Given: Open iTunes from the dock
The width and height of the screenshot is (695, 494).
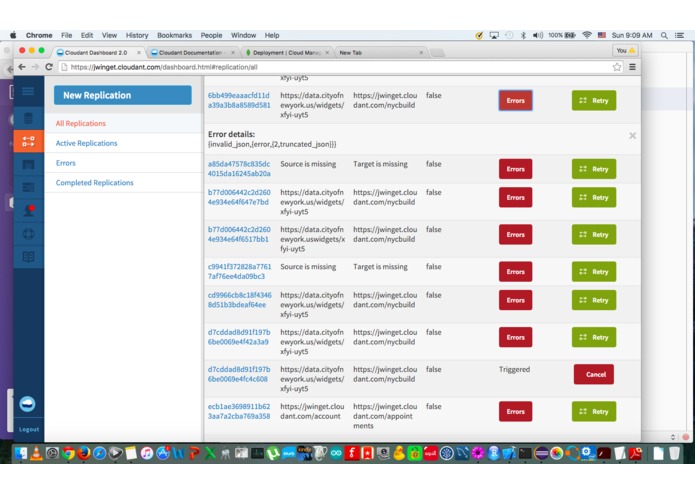Looking at the screenshot, I should coord(147,453).
